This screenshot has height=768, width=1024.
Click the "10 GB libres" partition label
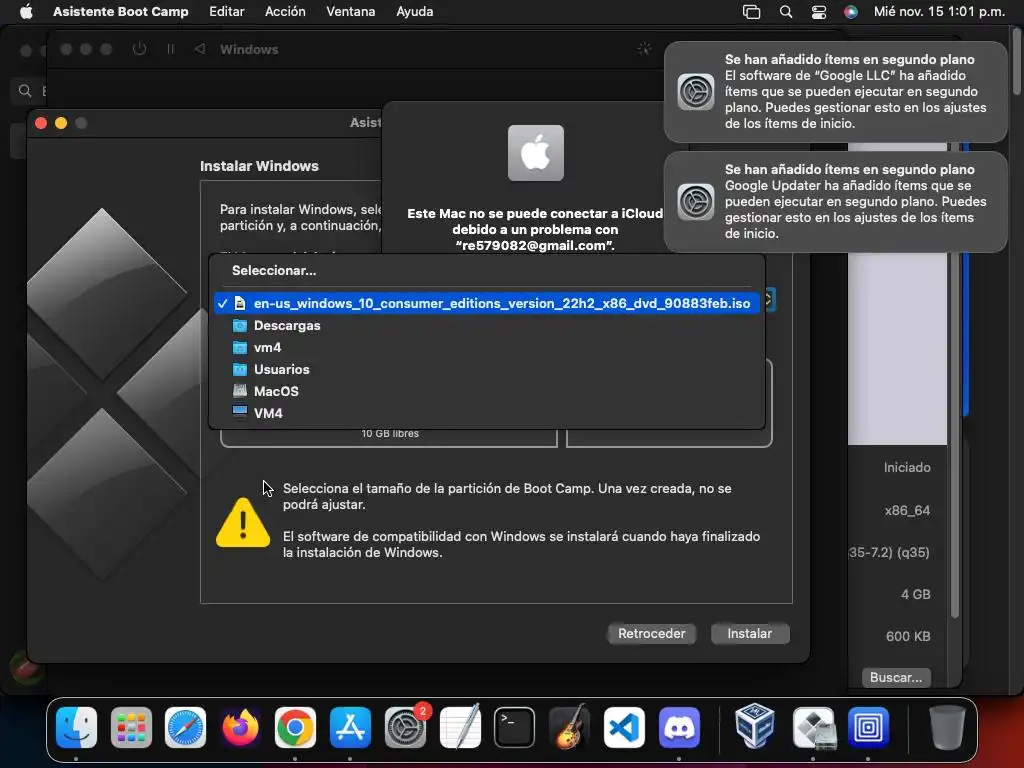coord(390,434)
